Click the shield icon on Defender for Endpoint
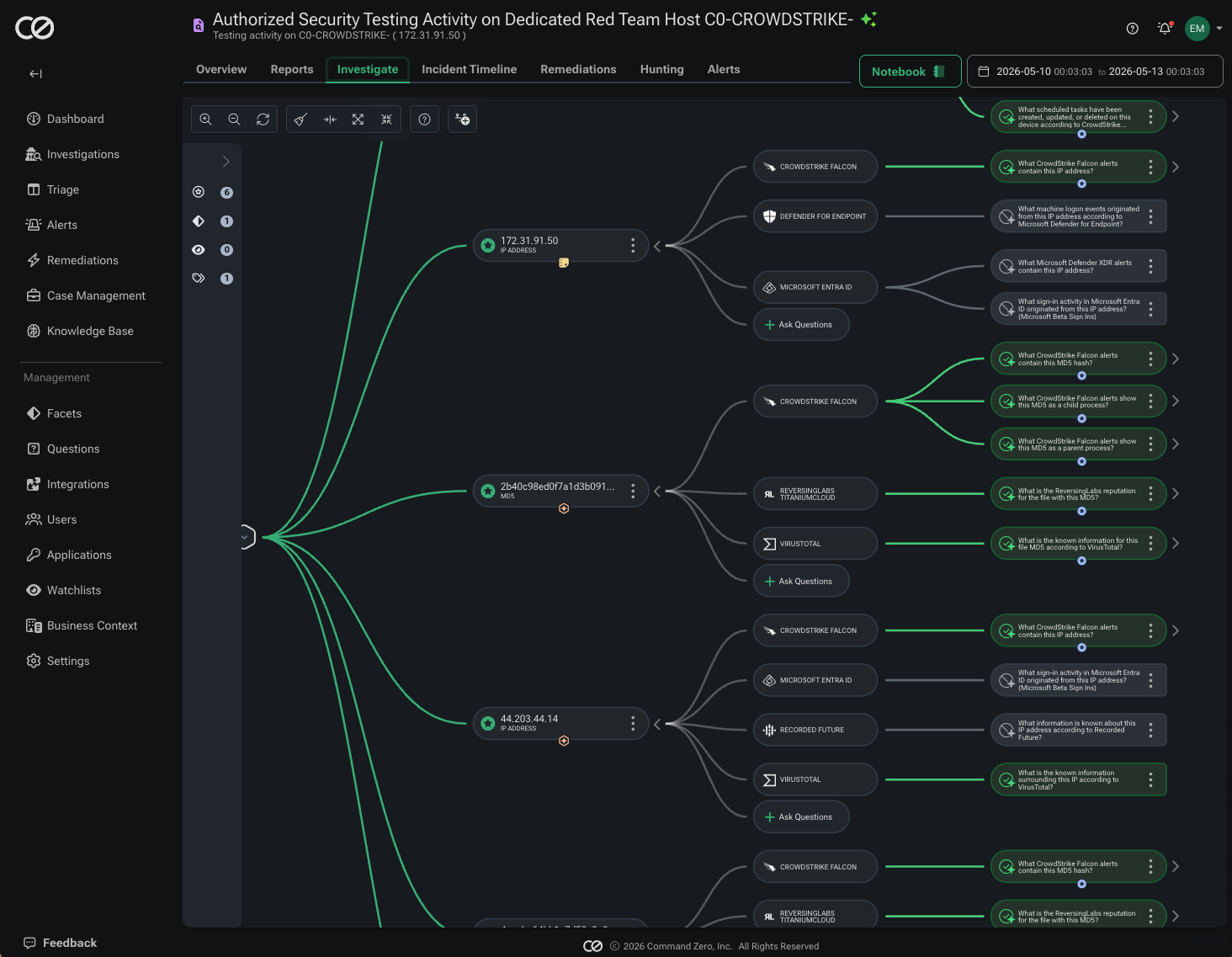The width and height of the screenshot is (1232, 957). pyautogui.click(x=769, y=216)
